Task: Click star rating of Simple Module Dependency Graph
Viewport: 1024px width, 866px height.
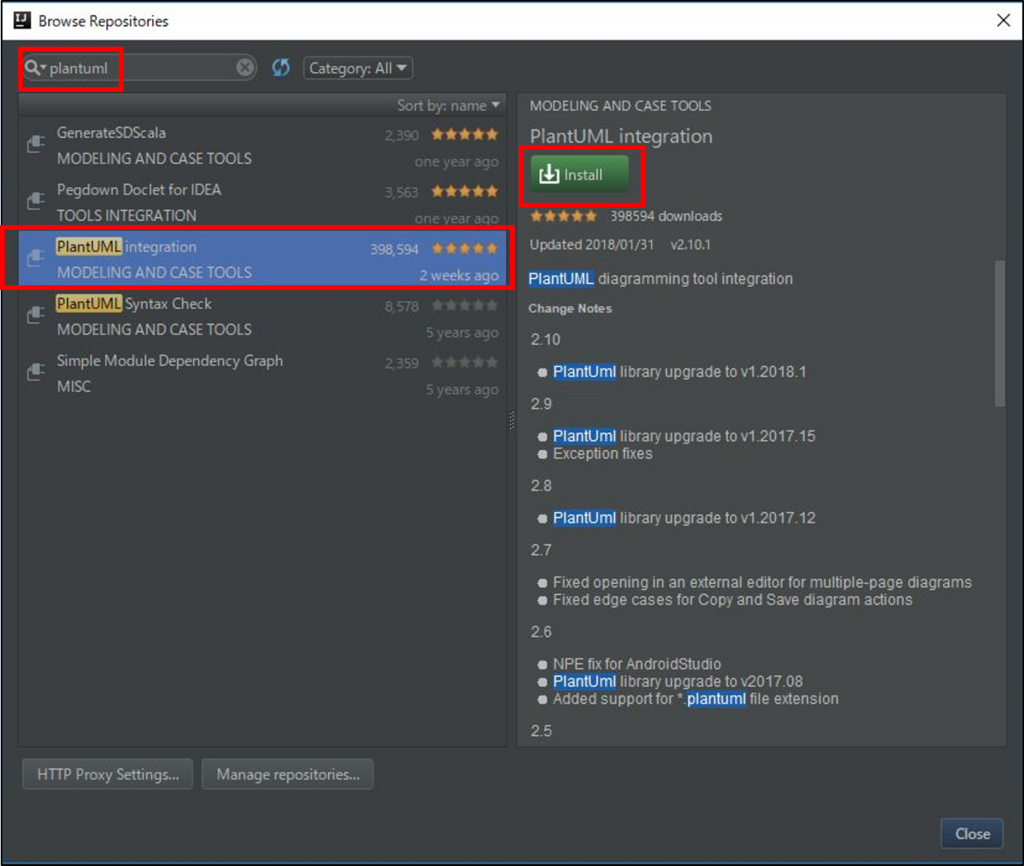Action: 464,362
